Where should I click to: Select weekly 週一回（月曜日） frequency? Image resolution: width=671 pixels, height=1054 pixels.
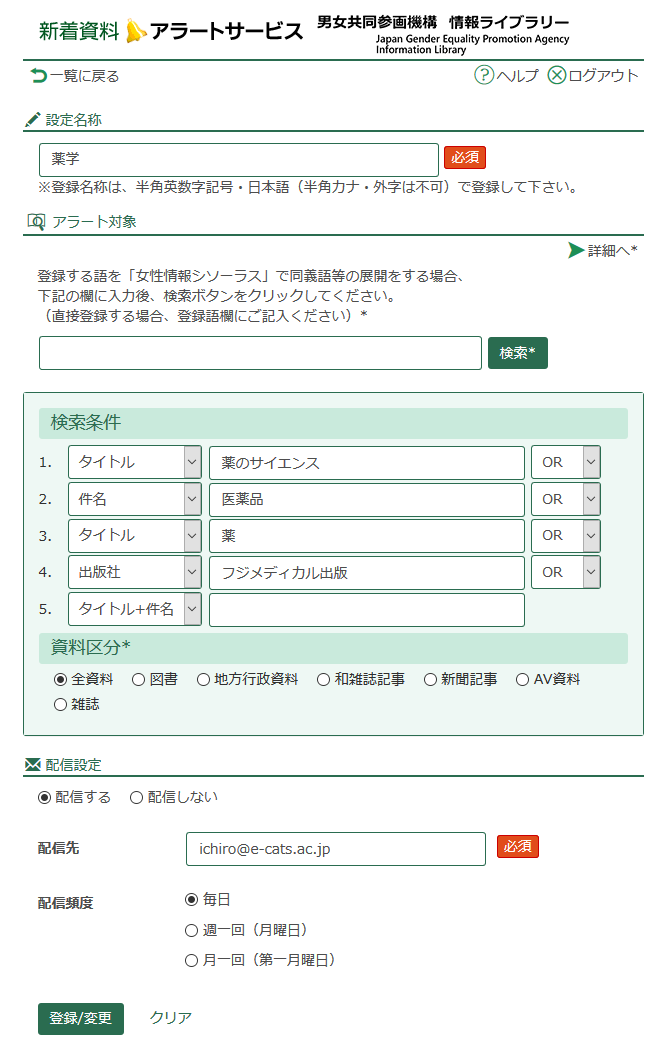[x=192, y=930]
